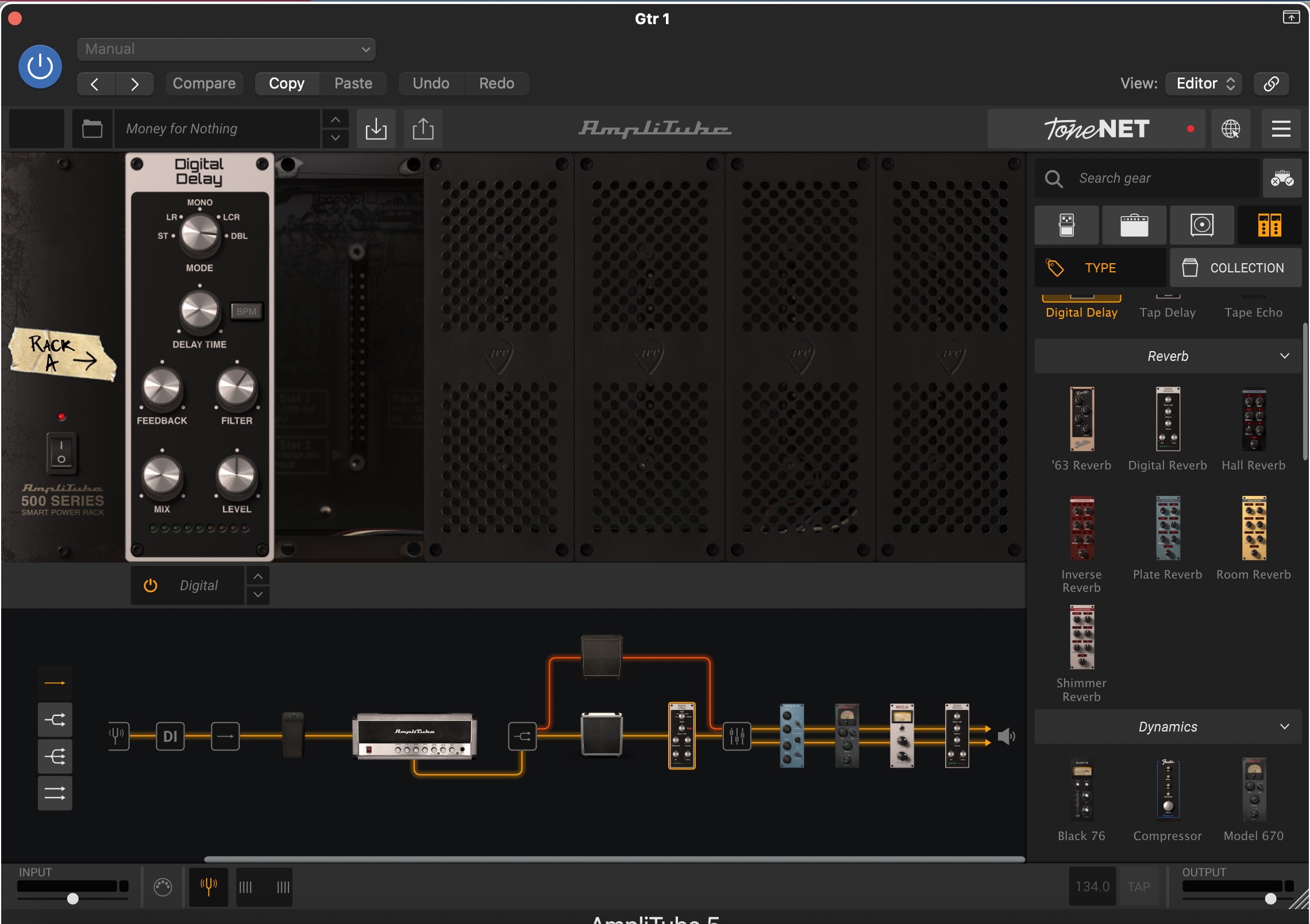Click the Redo button

[x=497, y=84]
